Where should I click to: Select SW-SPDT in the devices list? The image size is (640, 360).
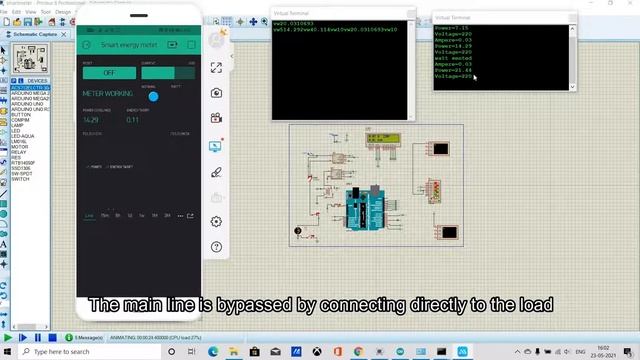coord(22,173)
